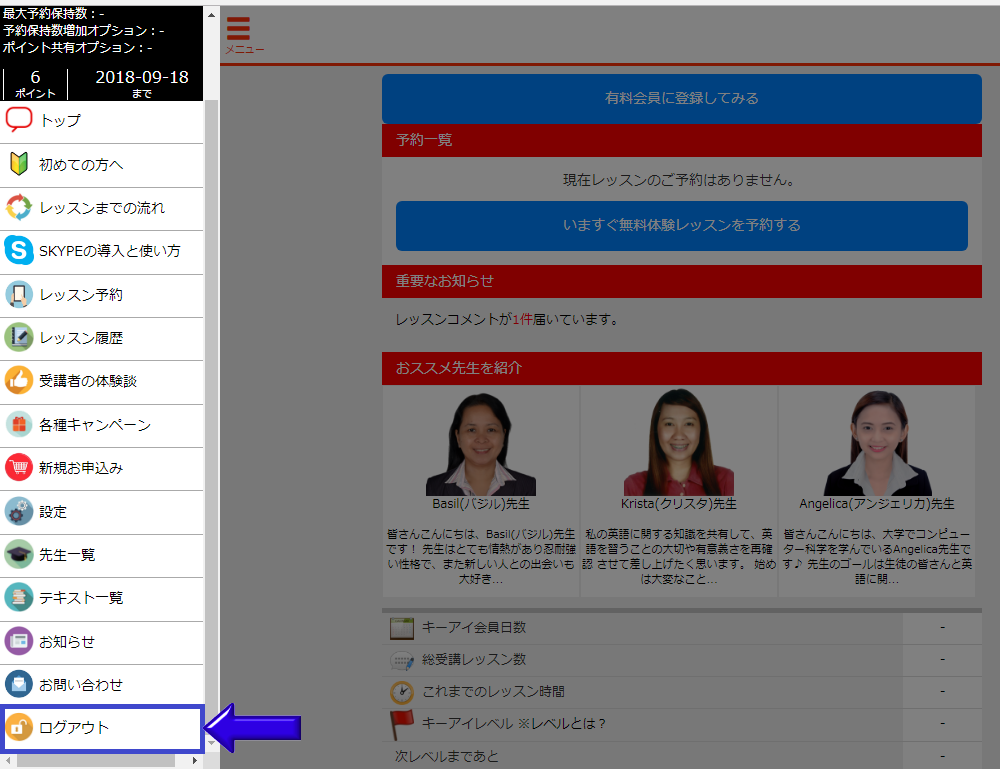Click the books icon for テキスト一覧
The height and width of the screenshot is (769, 1000).
point(18,597)
